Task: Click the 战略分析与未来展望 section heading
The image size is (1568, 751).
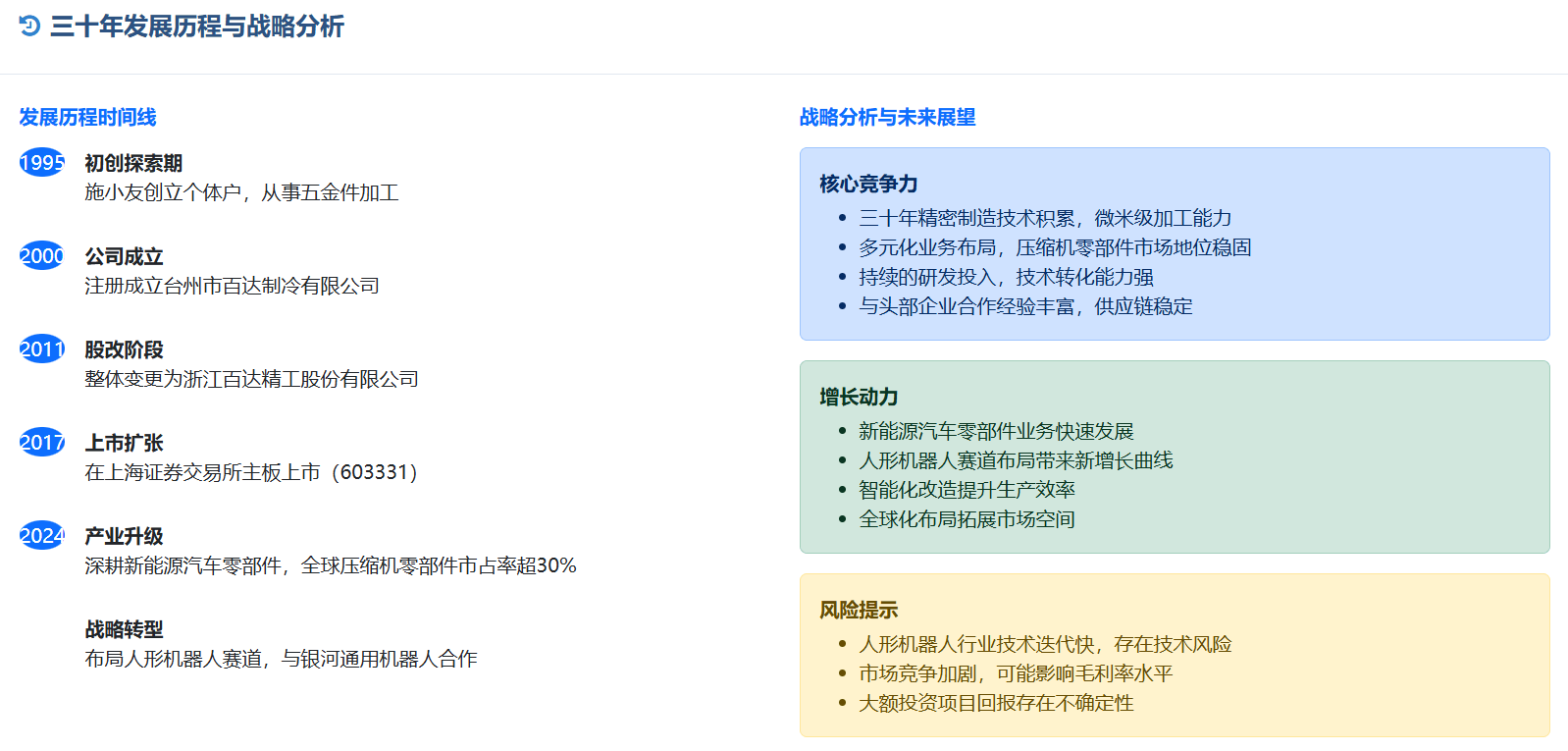Action: (x=887, y=117)
